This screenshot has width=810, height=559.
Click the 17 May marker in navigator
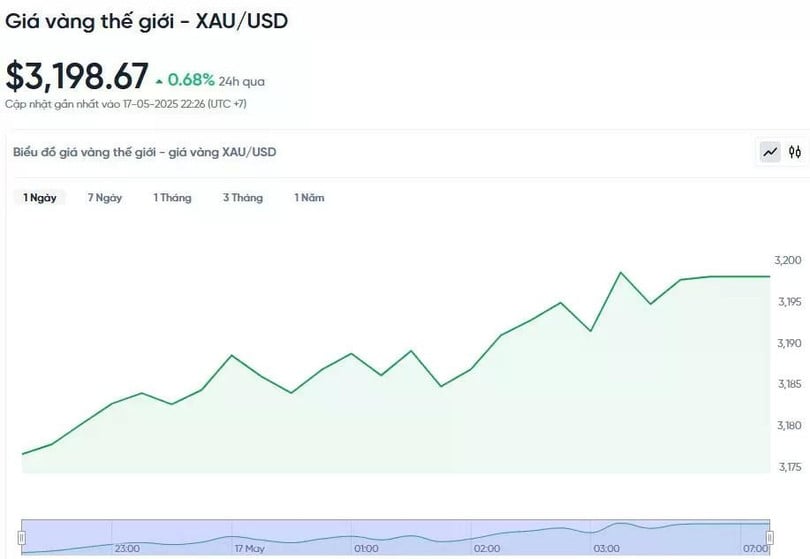click(250, 548)
